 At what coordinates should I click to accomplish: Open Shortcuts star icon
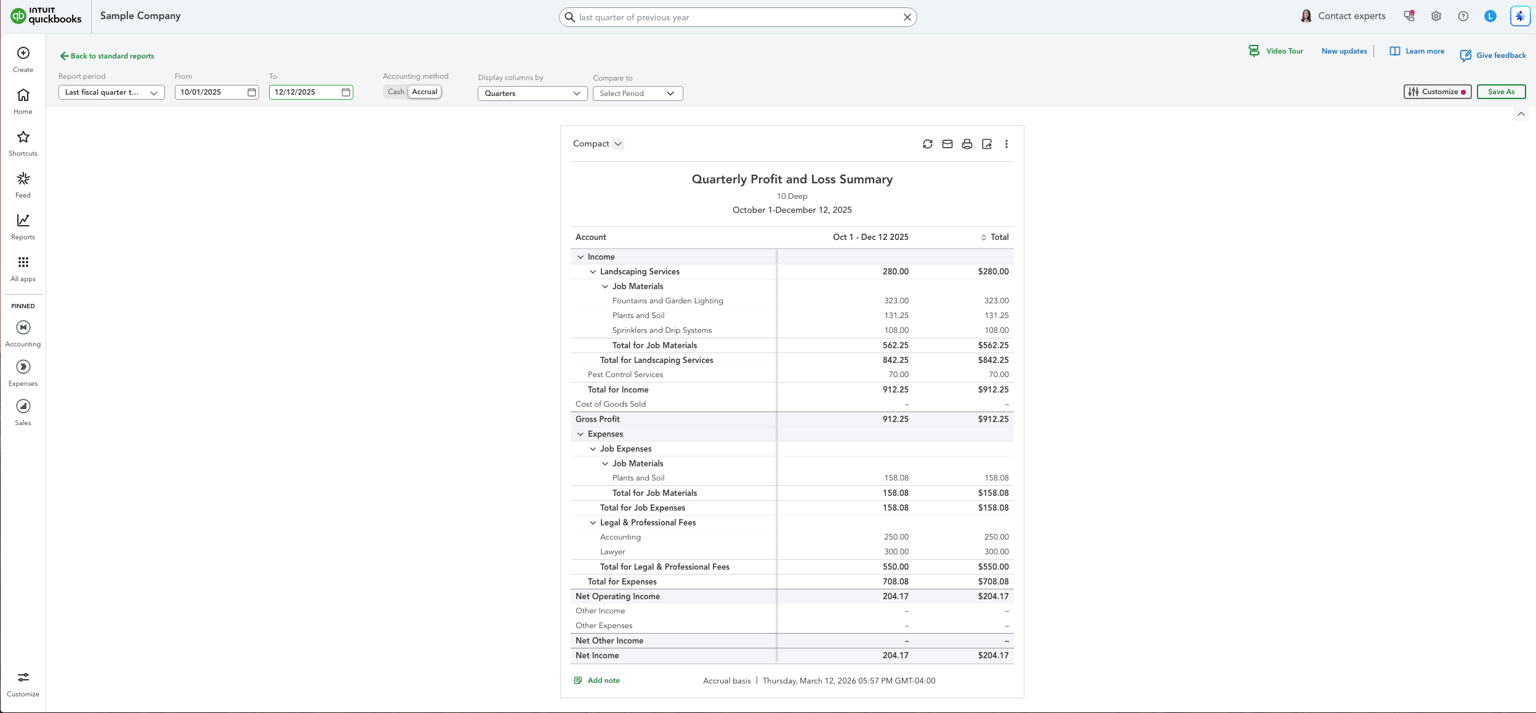23,143
